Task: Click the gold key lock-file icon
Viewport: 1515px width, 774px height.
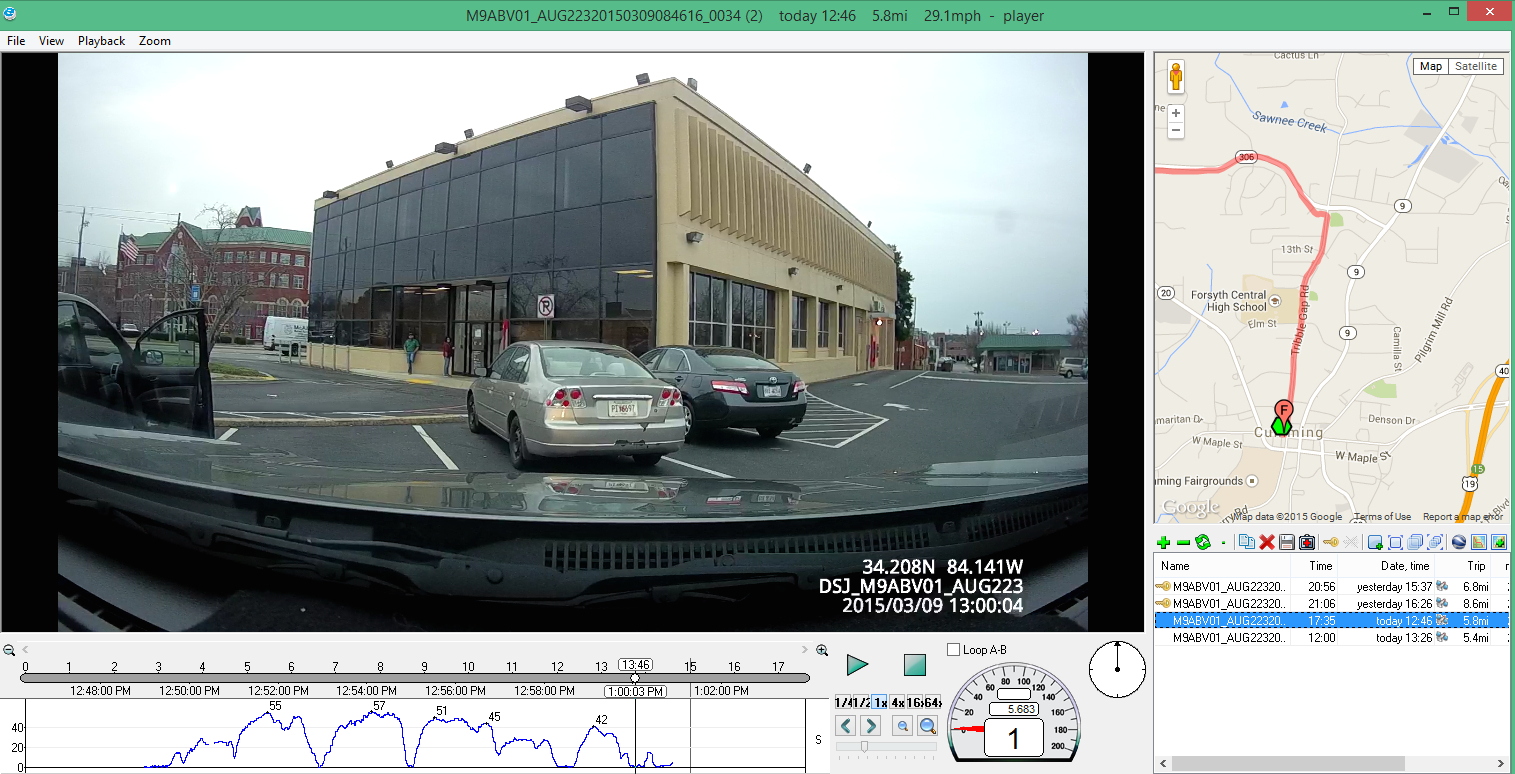Action: point(1331,542)
